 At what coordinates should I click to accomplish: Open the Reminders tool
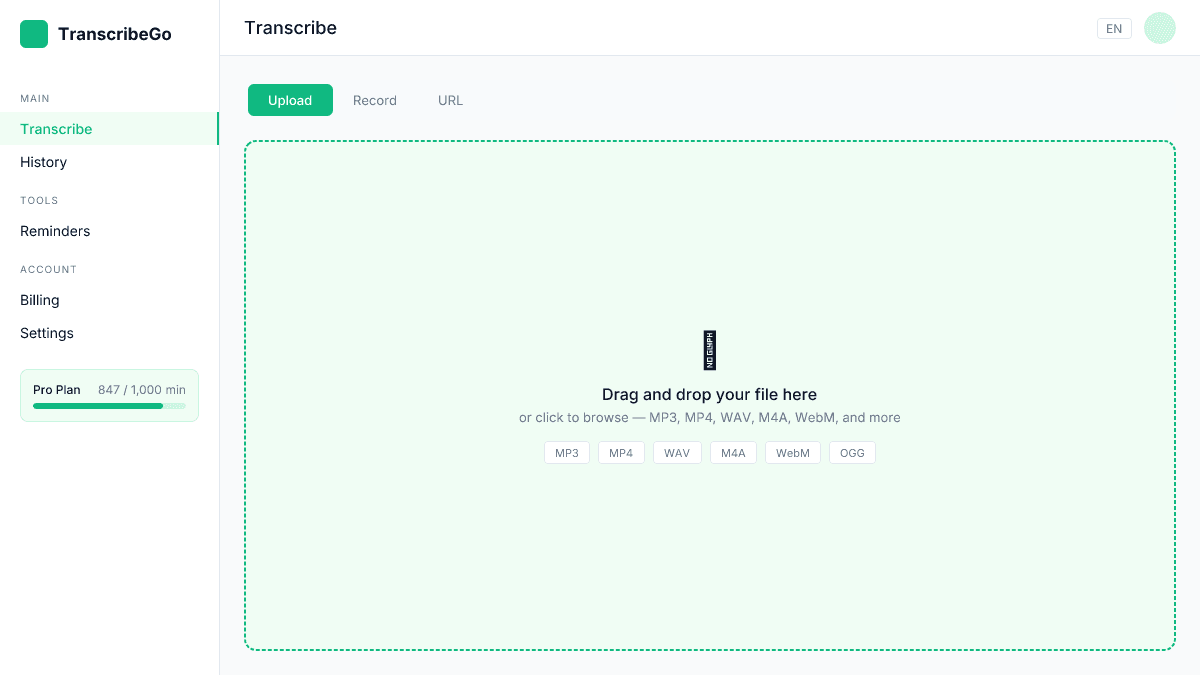[x=55, y=231]
